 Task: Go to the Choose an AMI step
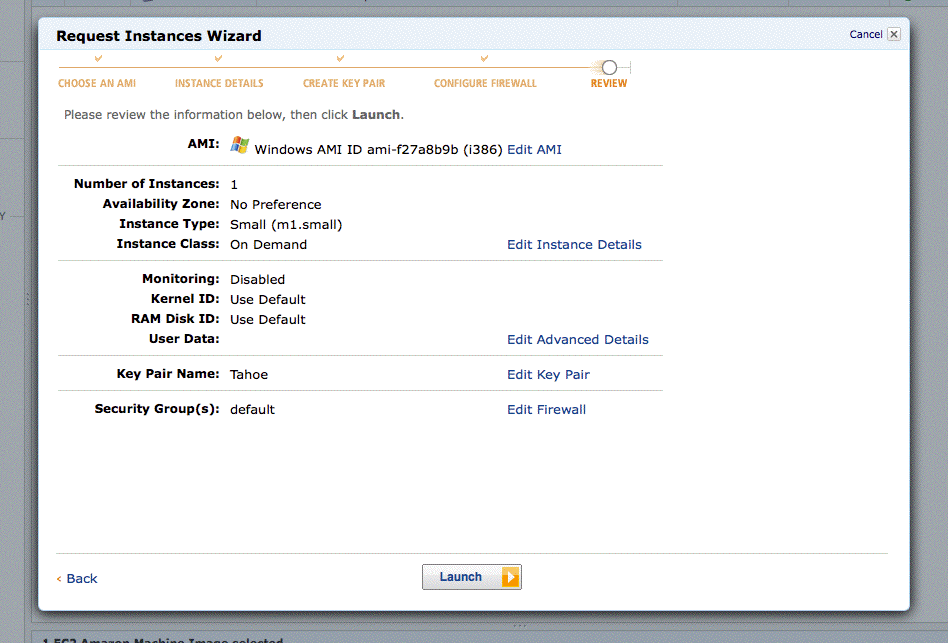(97, 84)
